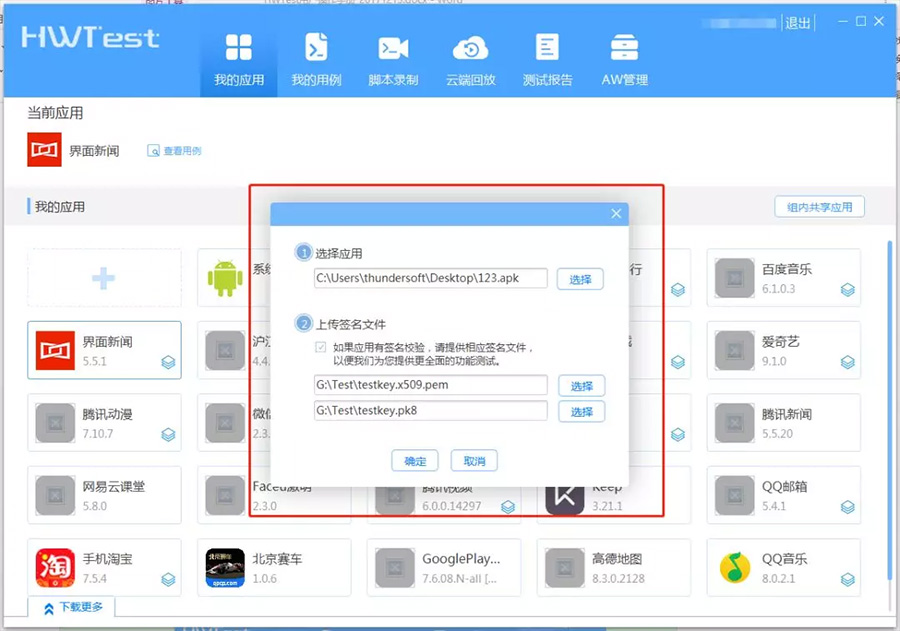Click the layers icon on 腾讯动漫 tile
Viewport: 900px width, 631px height.
(168, 435)
